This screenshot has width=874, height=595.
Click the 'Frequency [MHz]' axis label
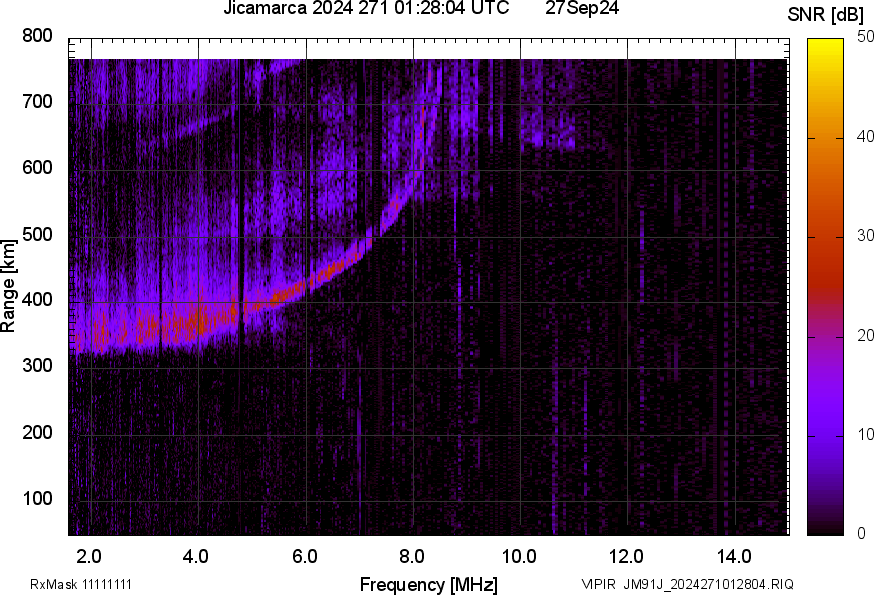click(428, 584)
